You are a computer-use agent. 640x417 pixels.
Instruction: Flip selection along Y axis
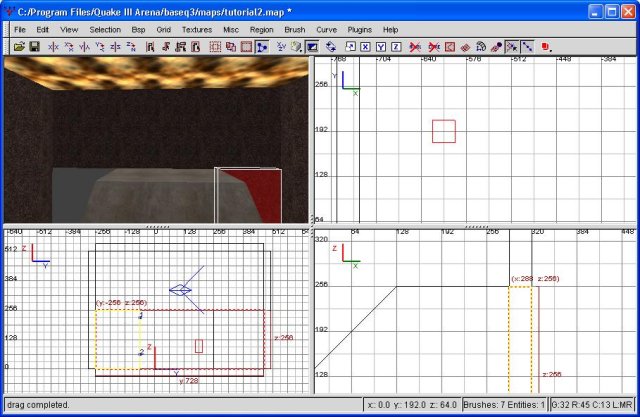(x=84, y=47)
